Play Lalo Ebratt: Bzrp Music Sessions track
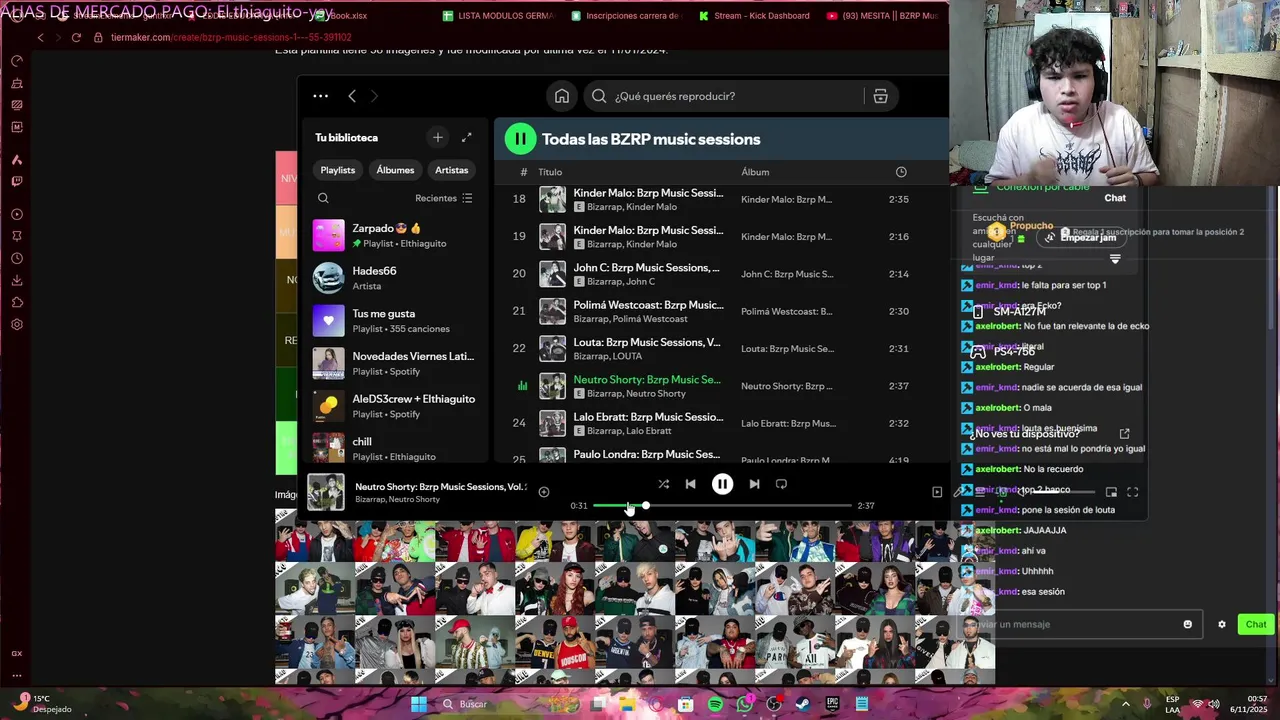Screen dimensions: 1280x720 [x=720, y=423]
